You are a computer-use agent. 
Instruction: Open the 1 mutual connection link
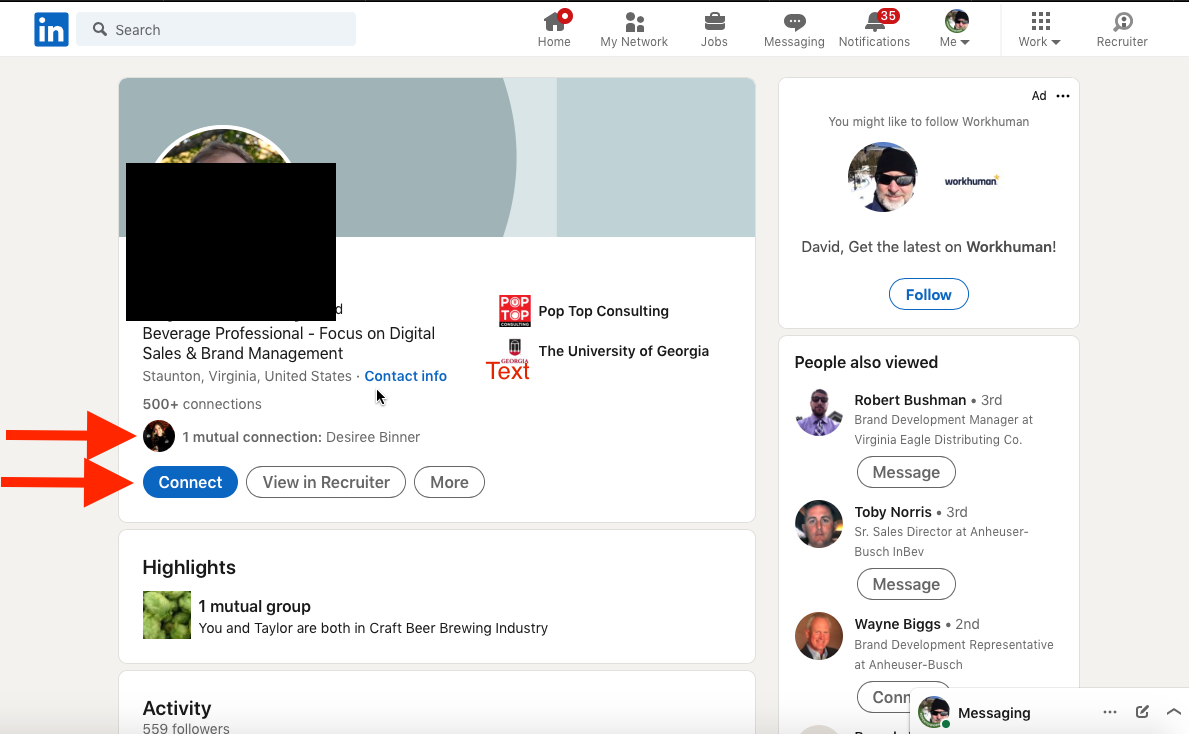[301, 437]
